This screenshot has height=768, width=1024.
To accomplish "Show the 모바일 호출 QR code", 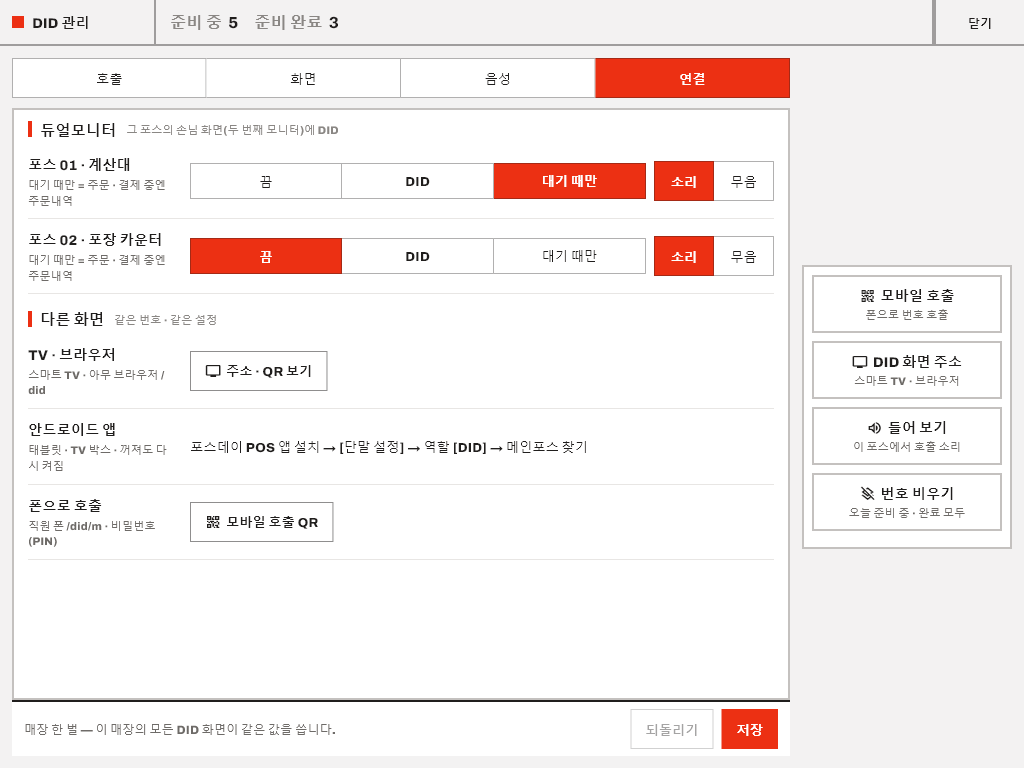I will pos(262,522).
